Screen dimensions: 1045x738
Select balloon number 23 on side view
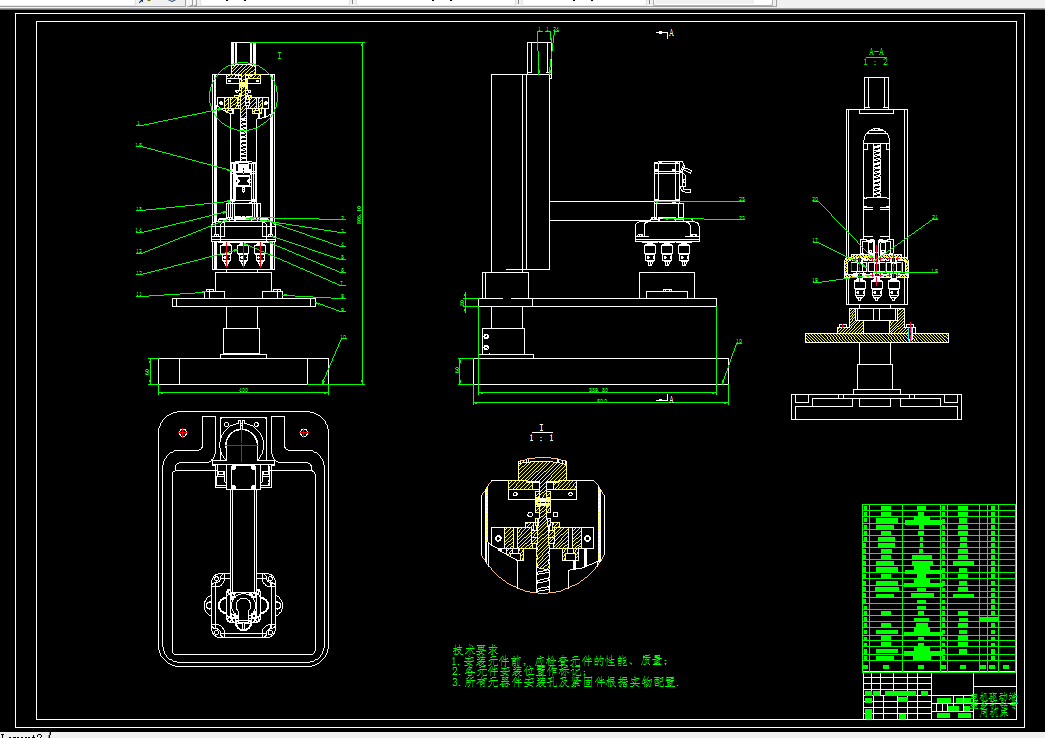pos(742,199)
